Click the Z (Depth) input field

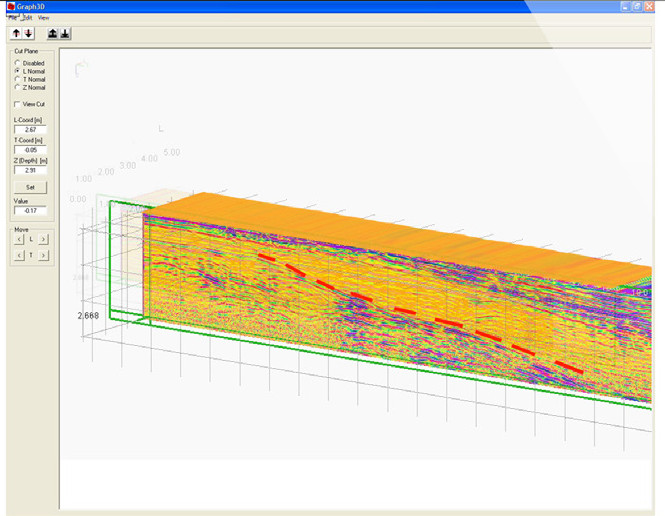pos(31,170)
